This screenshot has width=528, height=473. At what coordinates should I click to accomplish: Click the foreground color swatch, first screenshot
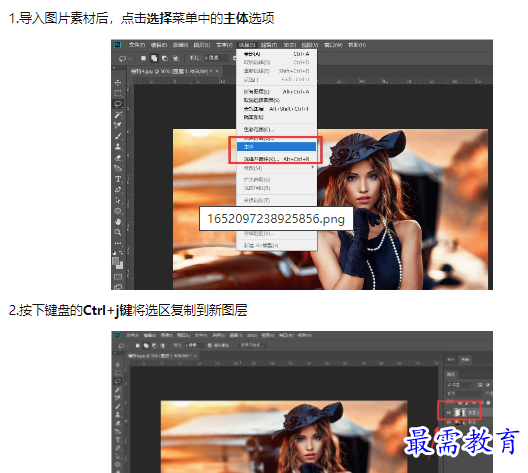[116, 261]
